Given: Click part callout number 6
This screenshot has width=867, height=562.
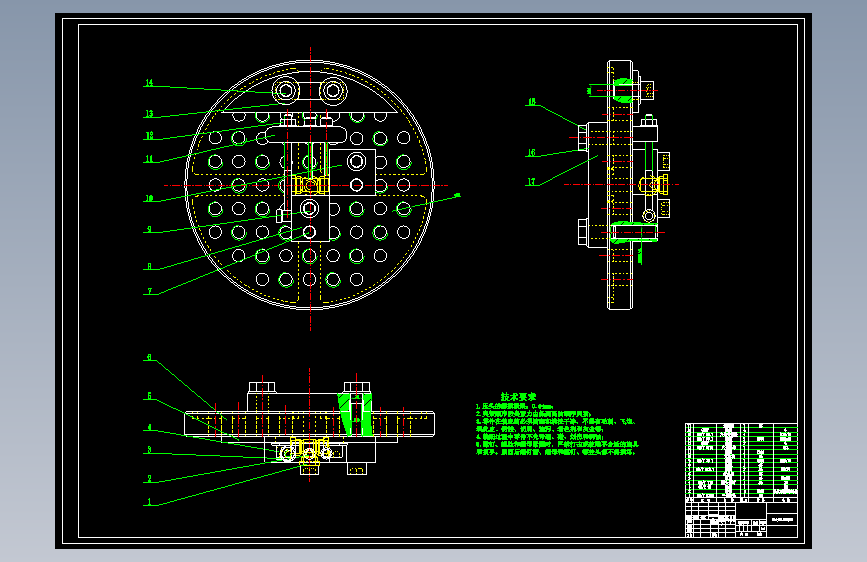Looking at the screenshot, I should [149, 357].
